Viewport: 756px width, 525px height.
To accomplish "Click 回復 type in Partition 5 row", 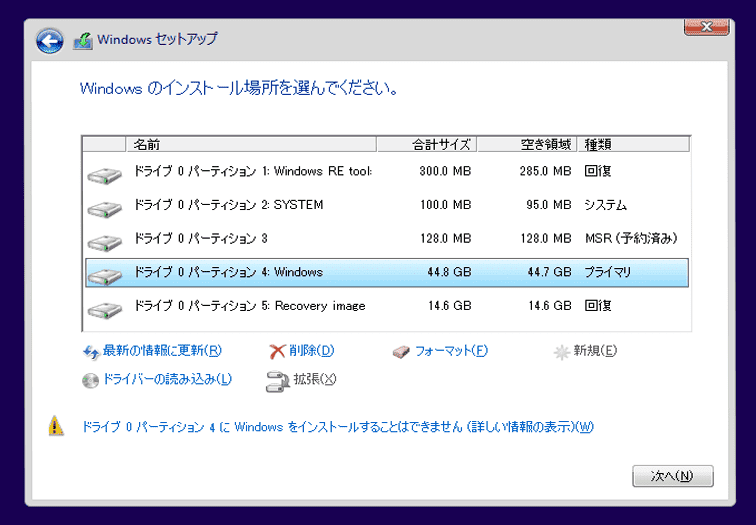I will click(598, 306).
